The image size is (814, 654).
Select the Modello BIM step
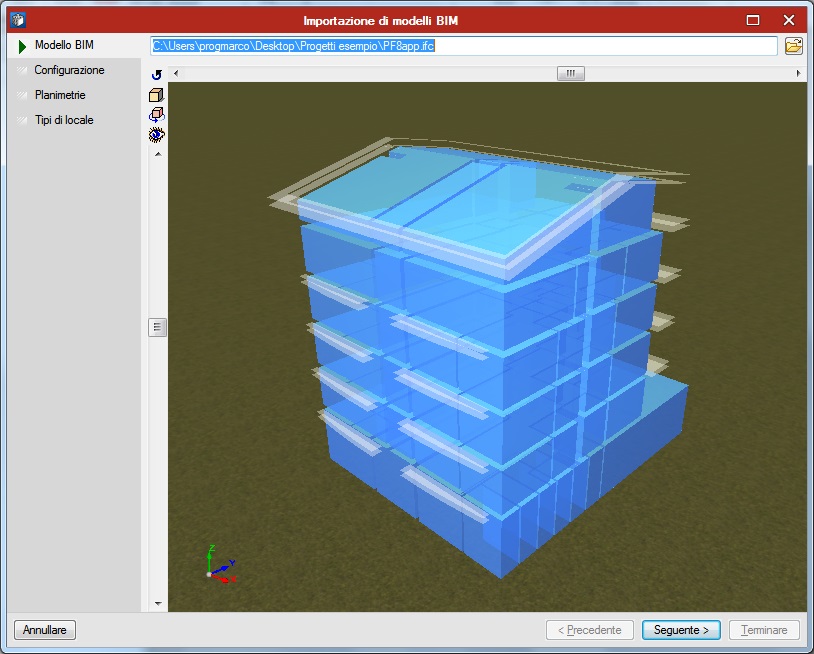point(64,46)
